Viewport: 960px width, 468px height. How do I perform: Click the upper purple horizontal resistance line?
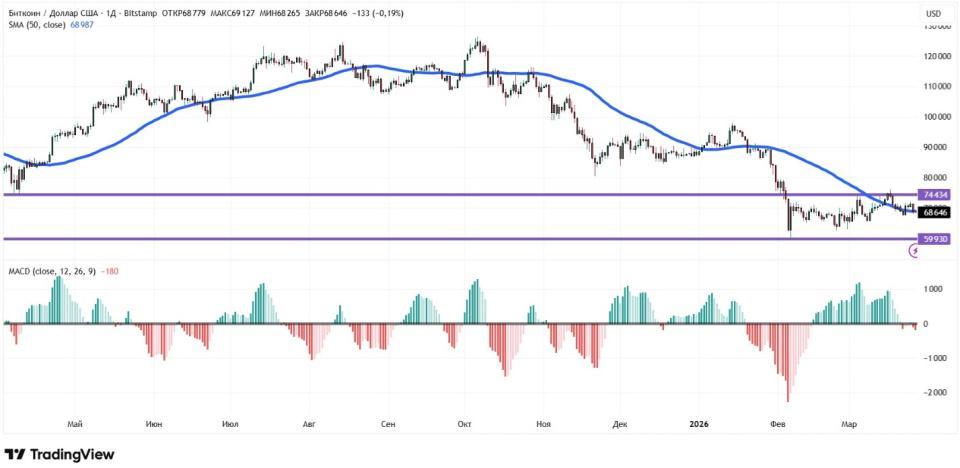400,194
